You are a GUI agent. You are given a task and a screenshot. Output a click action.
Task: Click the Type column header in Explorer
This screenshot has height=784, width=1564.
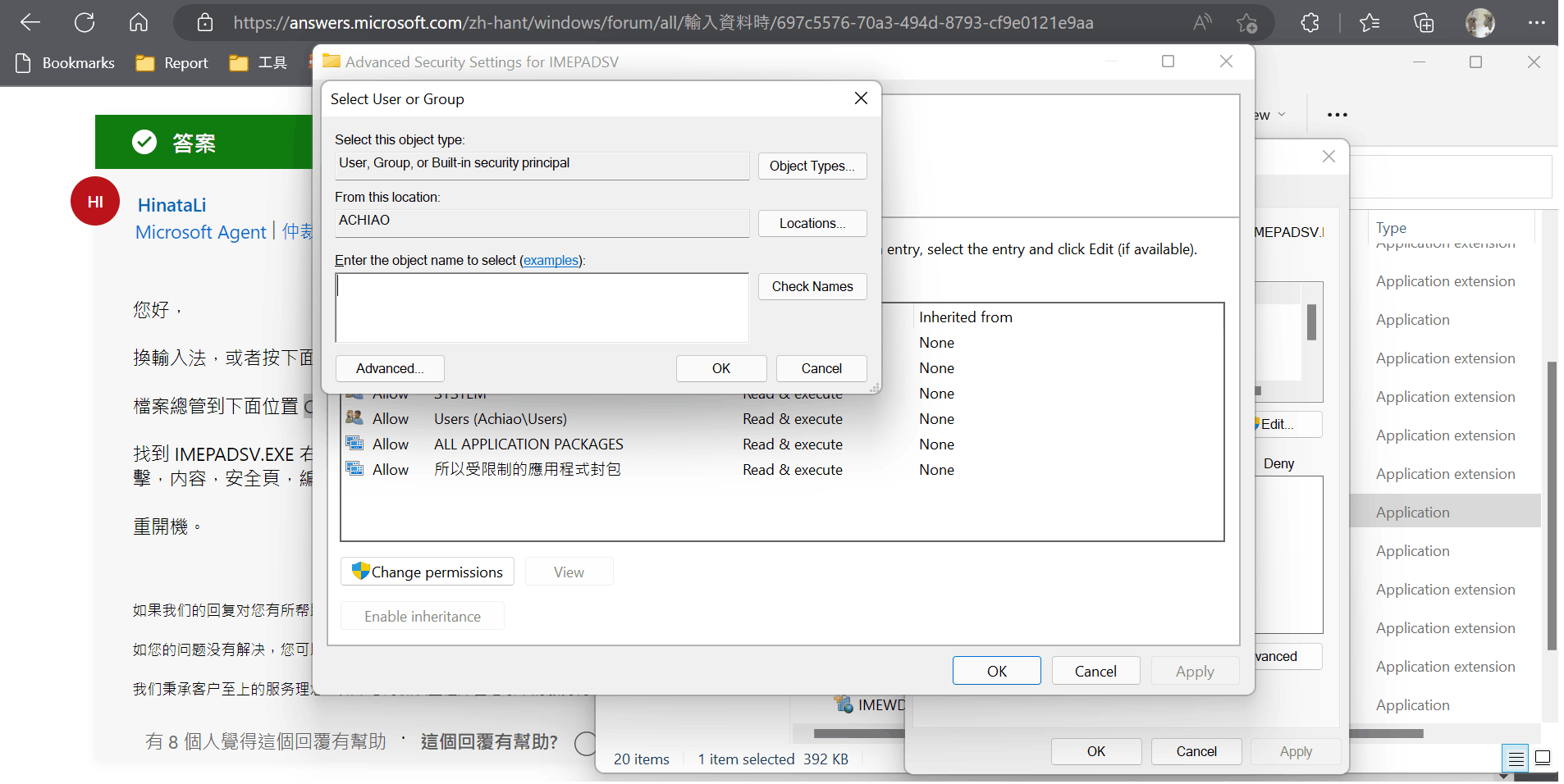(1391, 228)
